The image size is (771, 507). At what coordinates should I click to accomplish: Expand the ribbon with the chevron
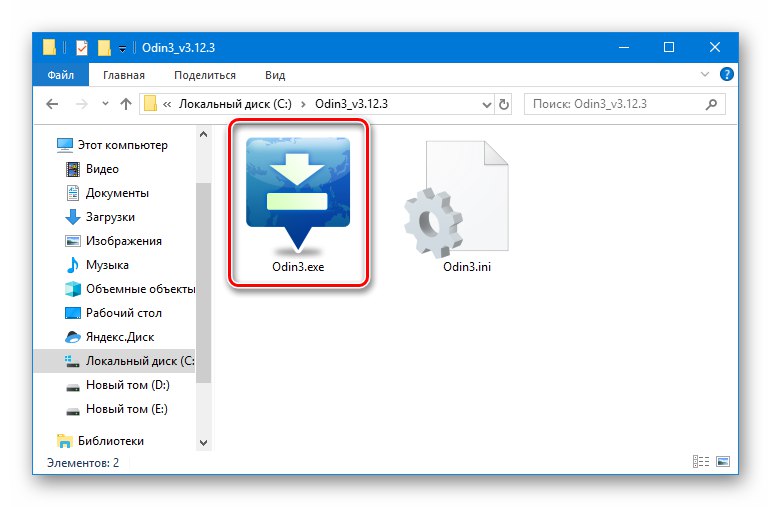(x=705, y=74)
